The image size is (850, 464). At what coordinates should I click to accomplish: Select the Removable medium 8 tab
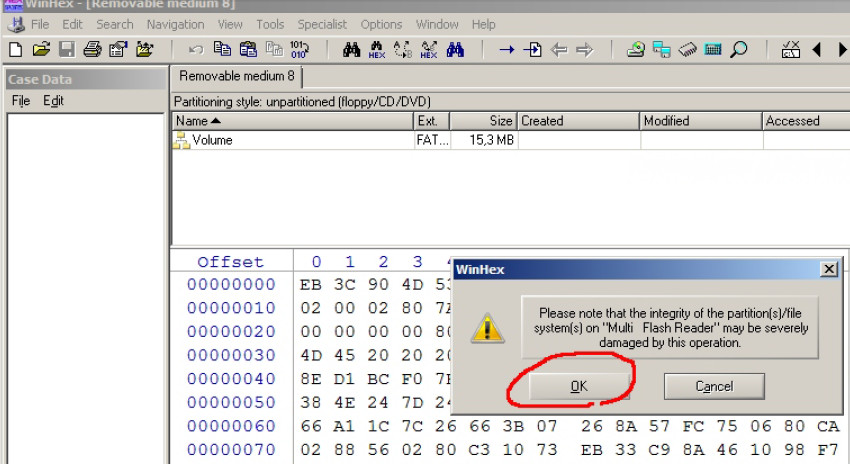click(236, 76)
